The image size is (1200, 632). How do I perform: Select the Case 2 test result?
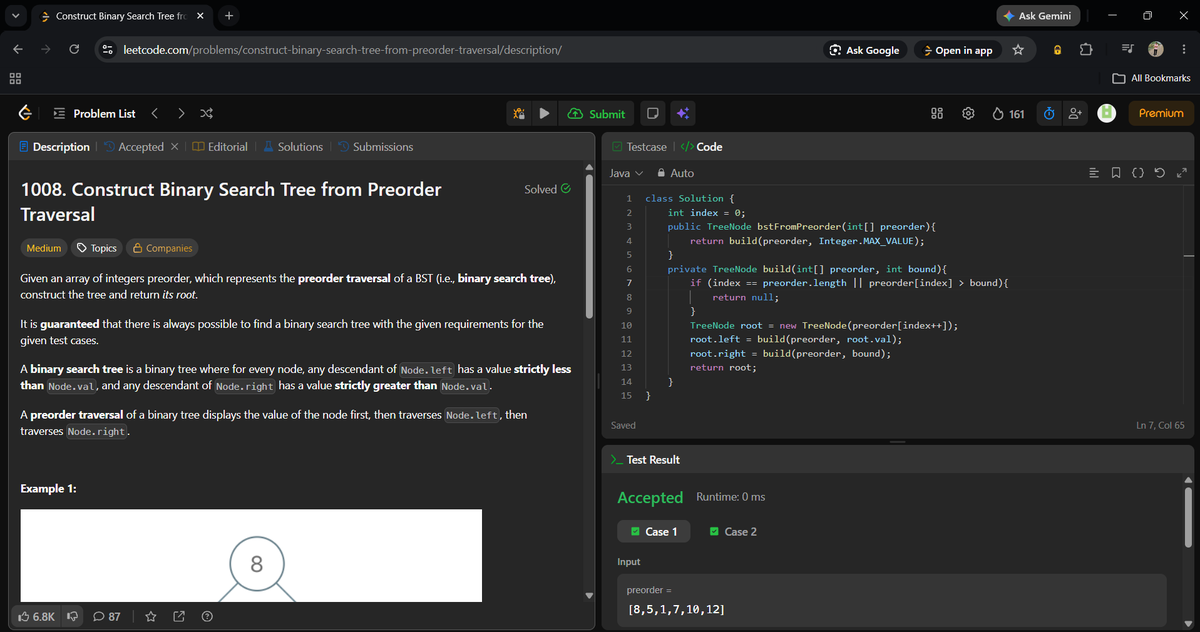[733, 532]
